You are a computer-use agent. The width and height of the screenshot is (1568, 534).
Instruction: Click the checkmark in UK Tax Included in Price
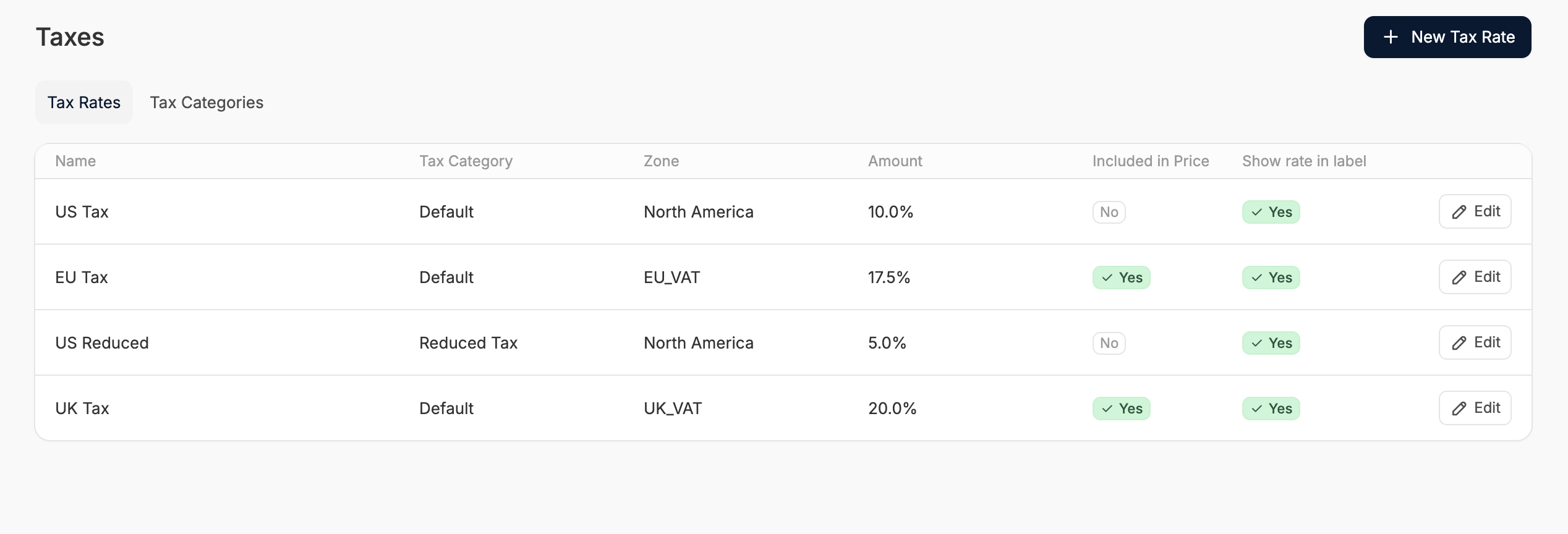click(1107, 409)
